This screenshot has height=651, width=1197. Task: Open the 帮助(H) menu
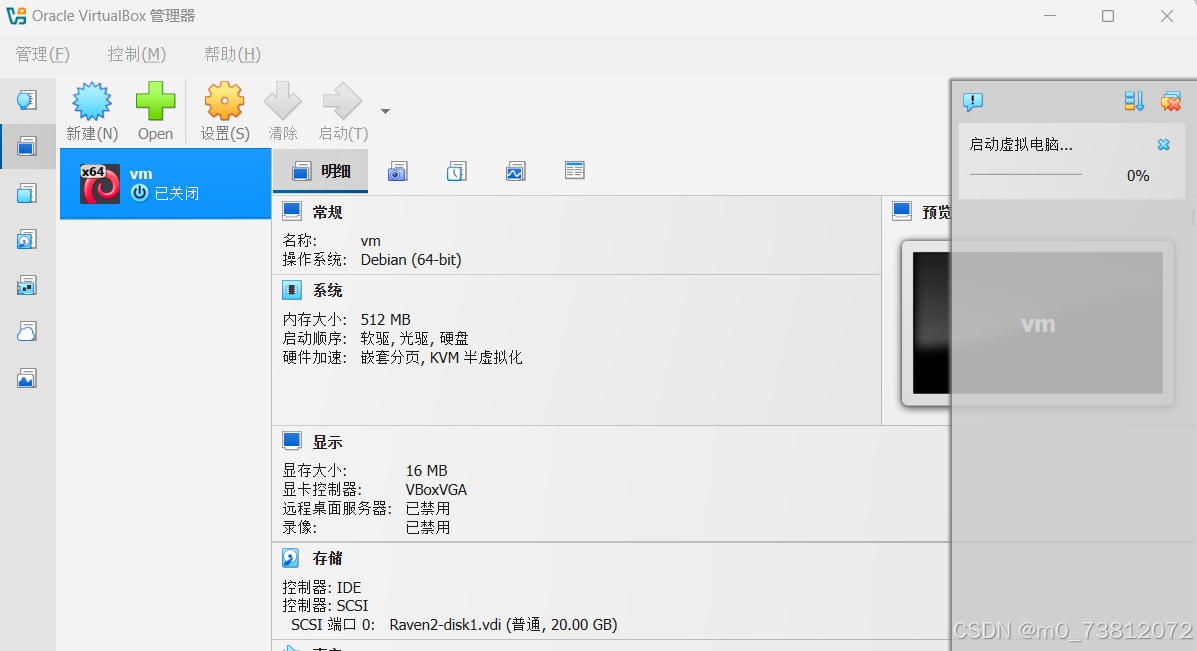[x=232, y=54]
